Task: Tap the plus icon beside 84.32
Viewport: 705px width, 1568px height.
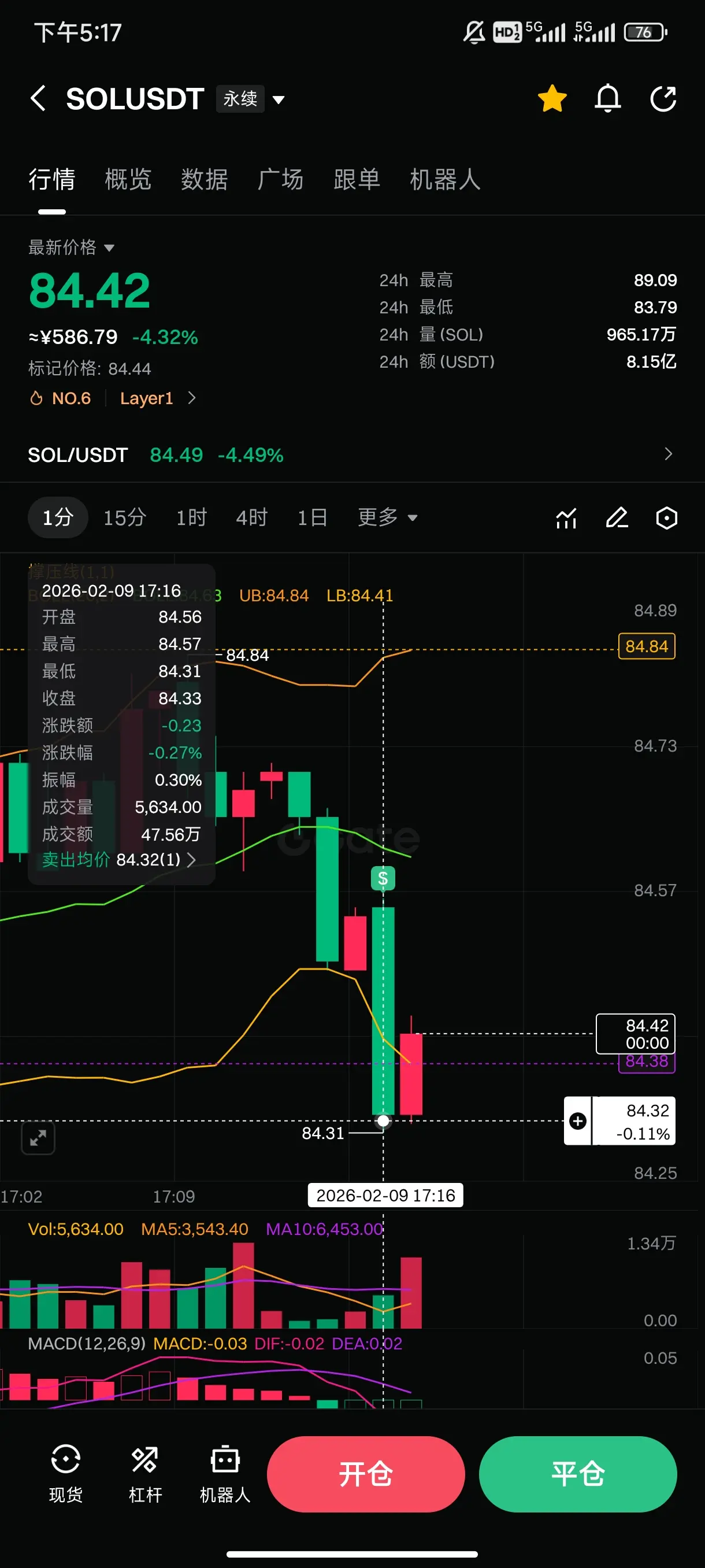Action: click(578, 1120)
